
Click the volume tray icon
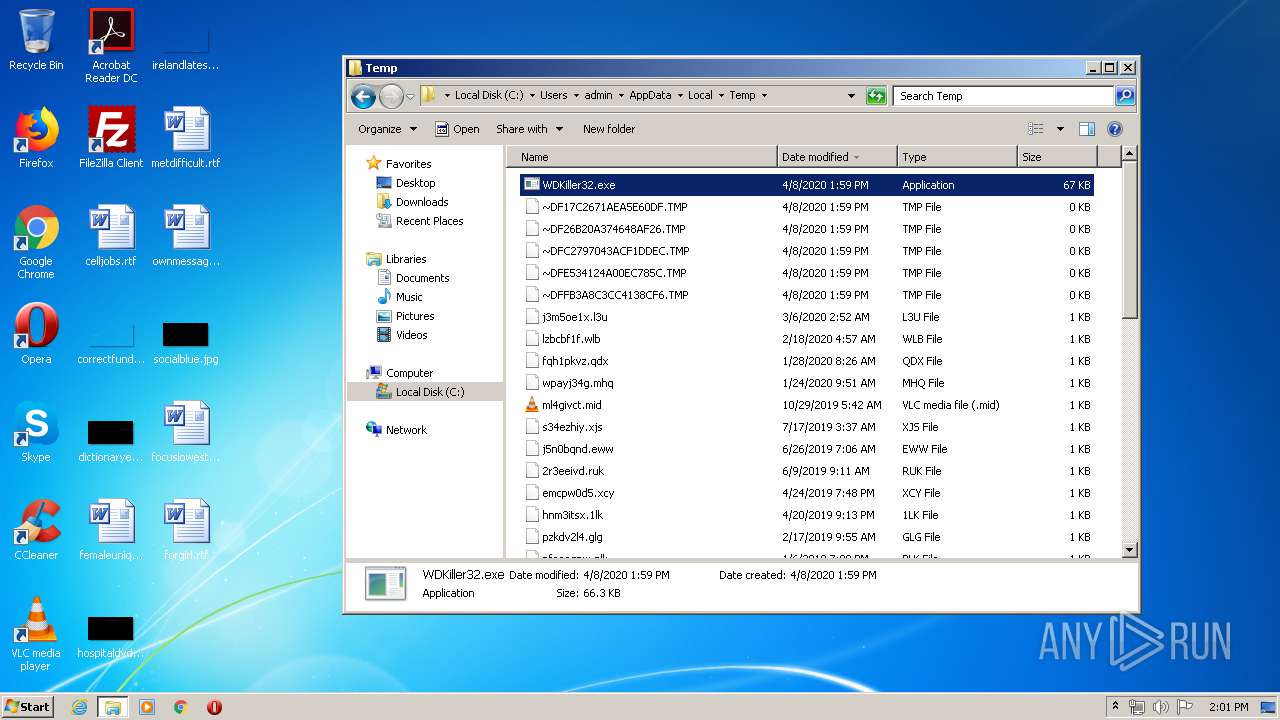click(1161, 707)
